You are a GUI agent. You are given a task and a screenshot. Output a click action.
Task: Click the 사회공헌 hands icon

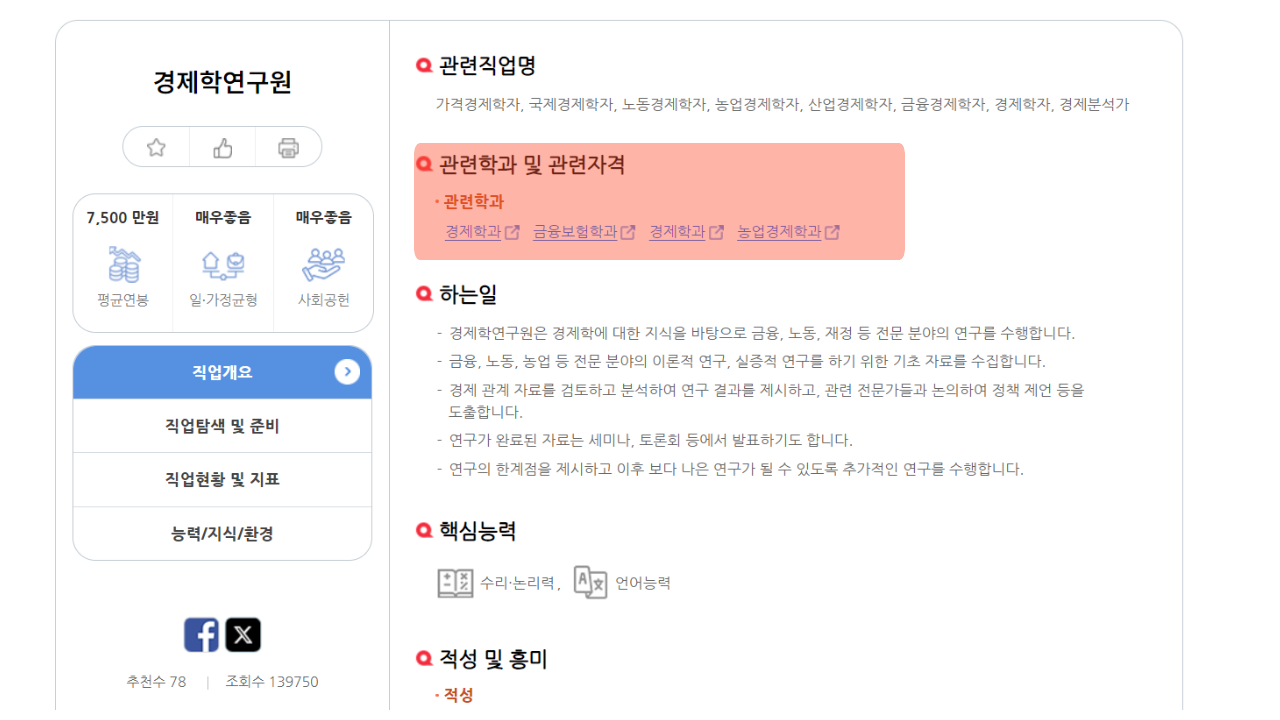(x=322, y=262)
